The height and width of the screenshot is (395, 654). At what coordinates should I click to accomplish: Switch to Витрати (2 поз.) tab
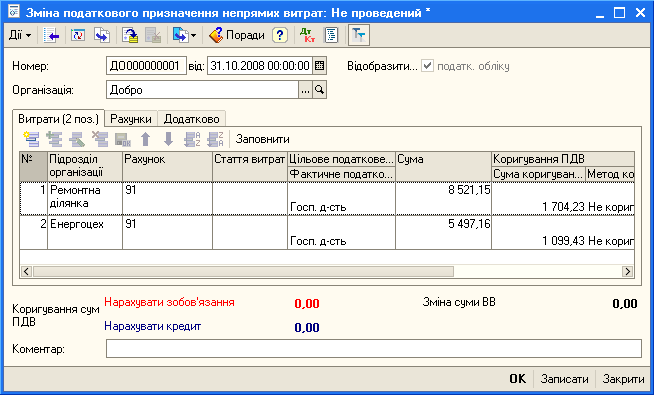(x=58, y=119)
